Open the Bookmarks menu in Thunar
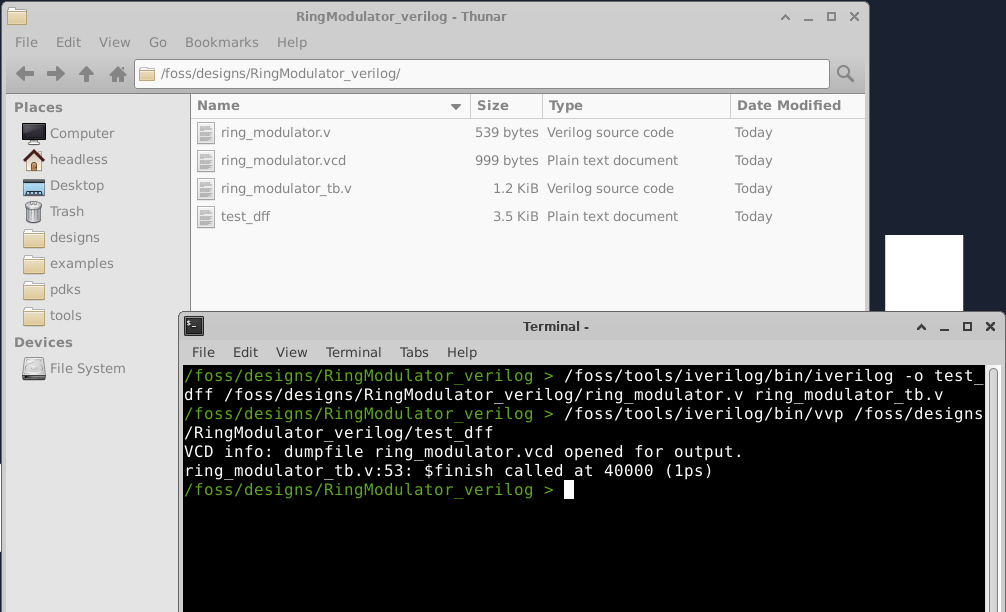1006x612 pixels. tap(221, 42)
